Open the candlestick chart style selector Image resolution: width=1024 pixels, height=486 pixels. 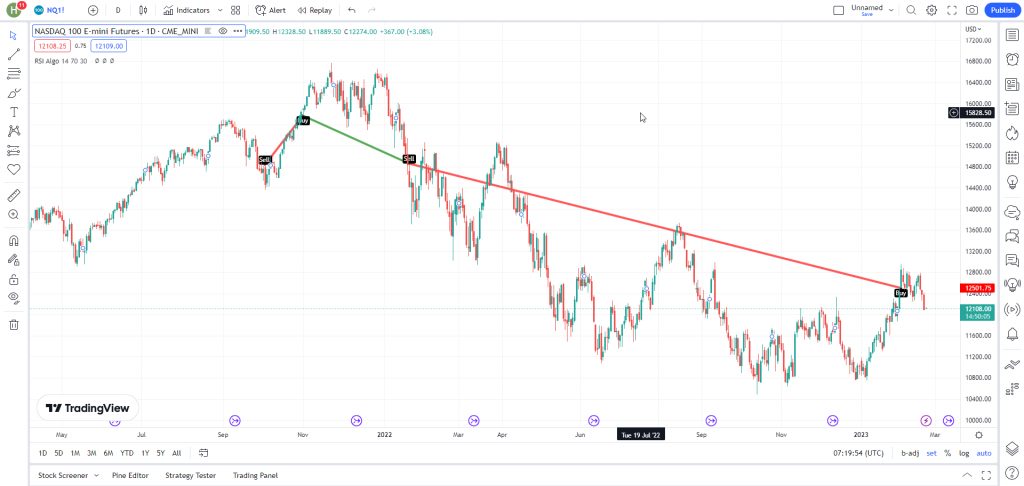[x=143, y=10]
